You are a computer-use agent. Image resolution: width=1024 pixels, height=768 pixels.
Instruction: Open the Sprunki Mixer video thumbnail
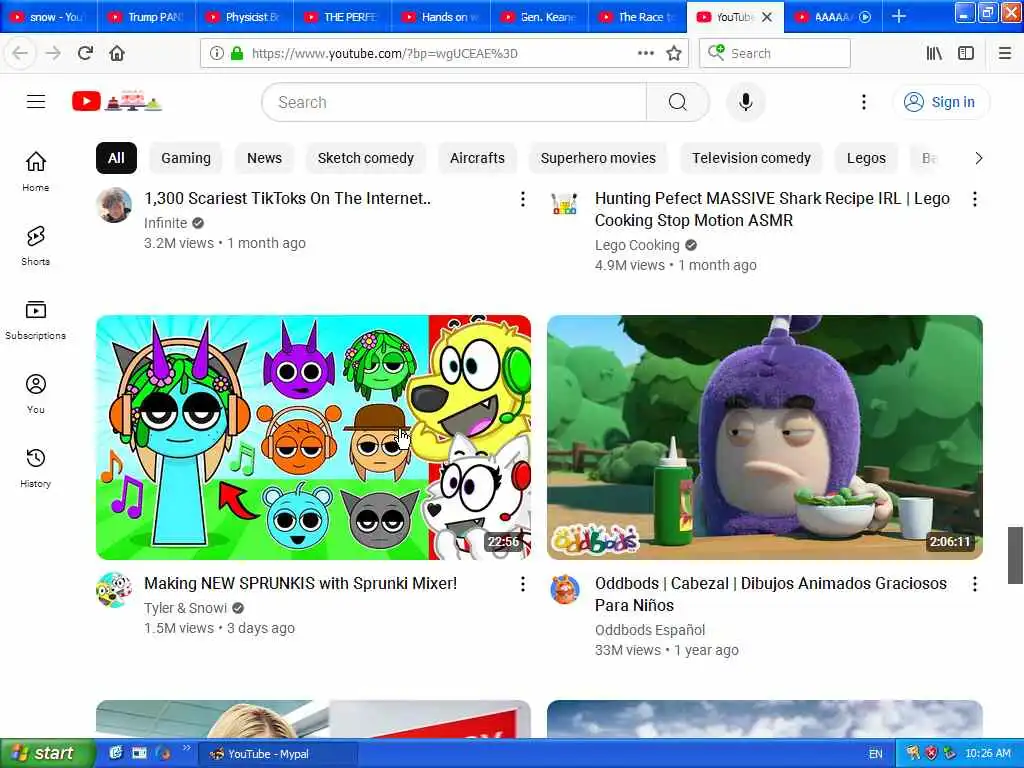313,438
